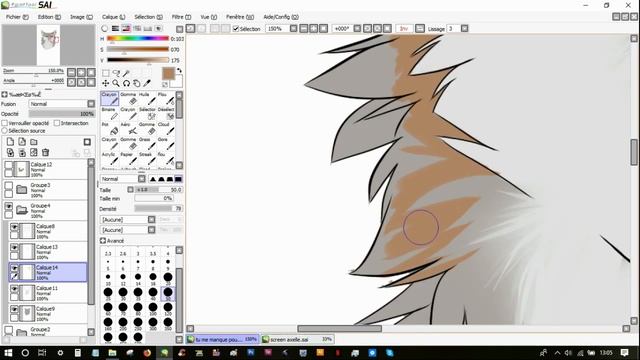Click the brown foreground color swatch

pos(168,74)
